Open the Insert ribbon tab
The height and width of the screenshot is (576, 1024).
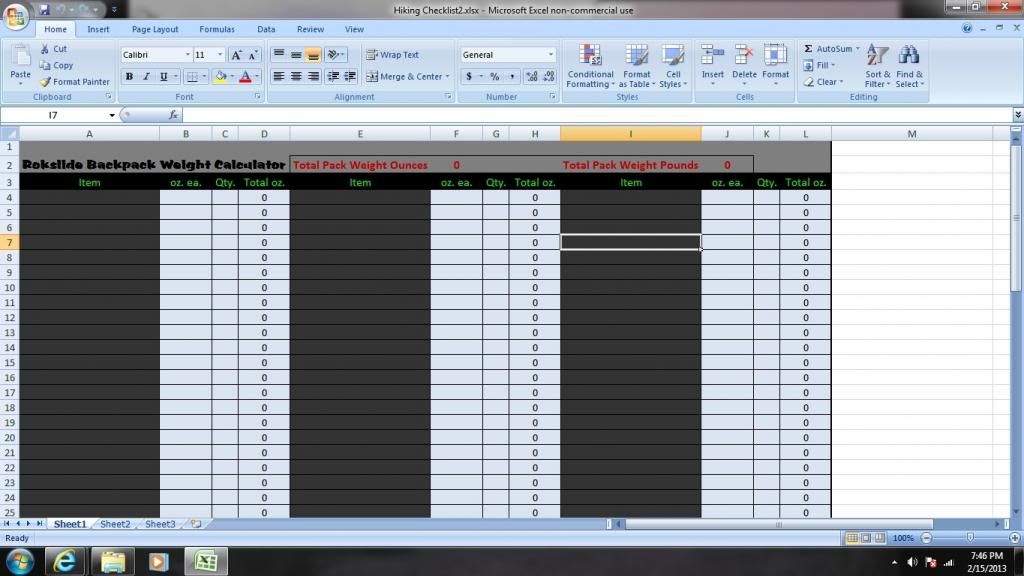click(x=99, y=29)
